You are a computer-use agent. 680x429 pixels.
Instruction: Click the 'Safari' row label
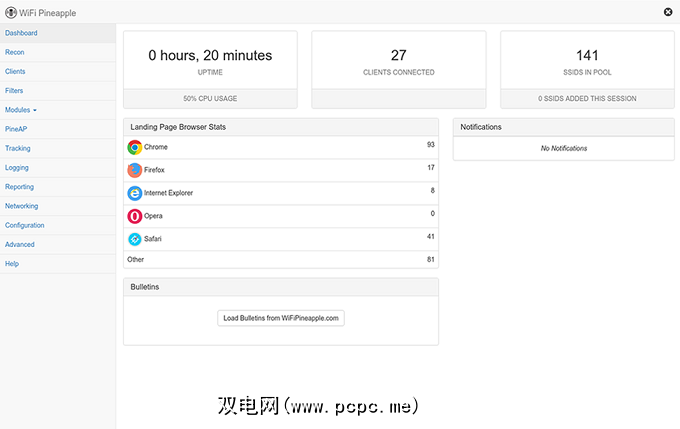click(x=153, y=239)
